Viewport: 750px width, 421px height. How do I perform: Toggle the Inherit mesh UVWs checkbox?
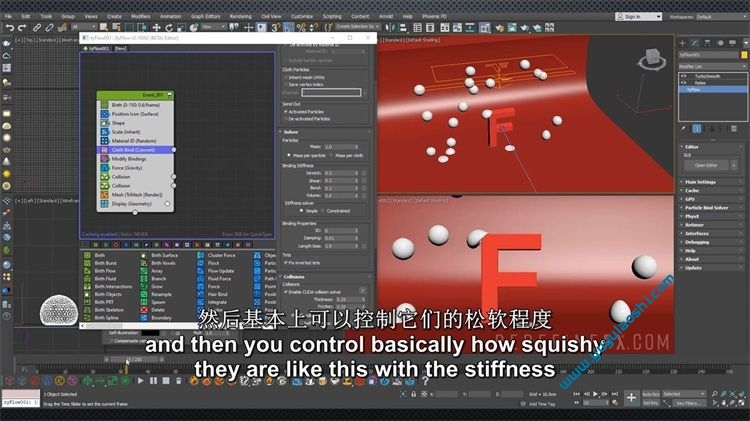(x=286, y=77)
